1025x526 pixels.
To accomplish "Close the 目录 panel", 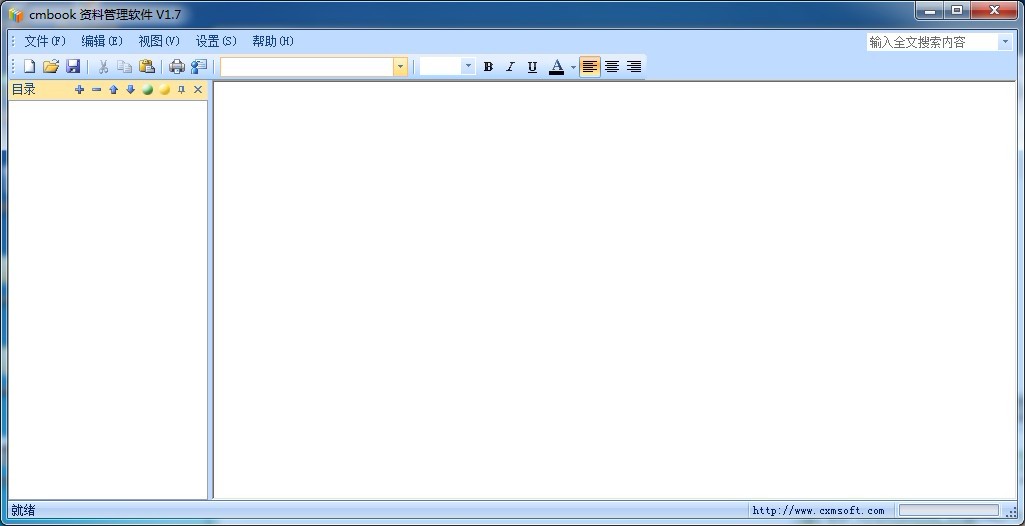I will point(198,90).
